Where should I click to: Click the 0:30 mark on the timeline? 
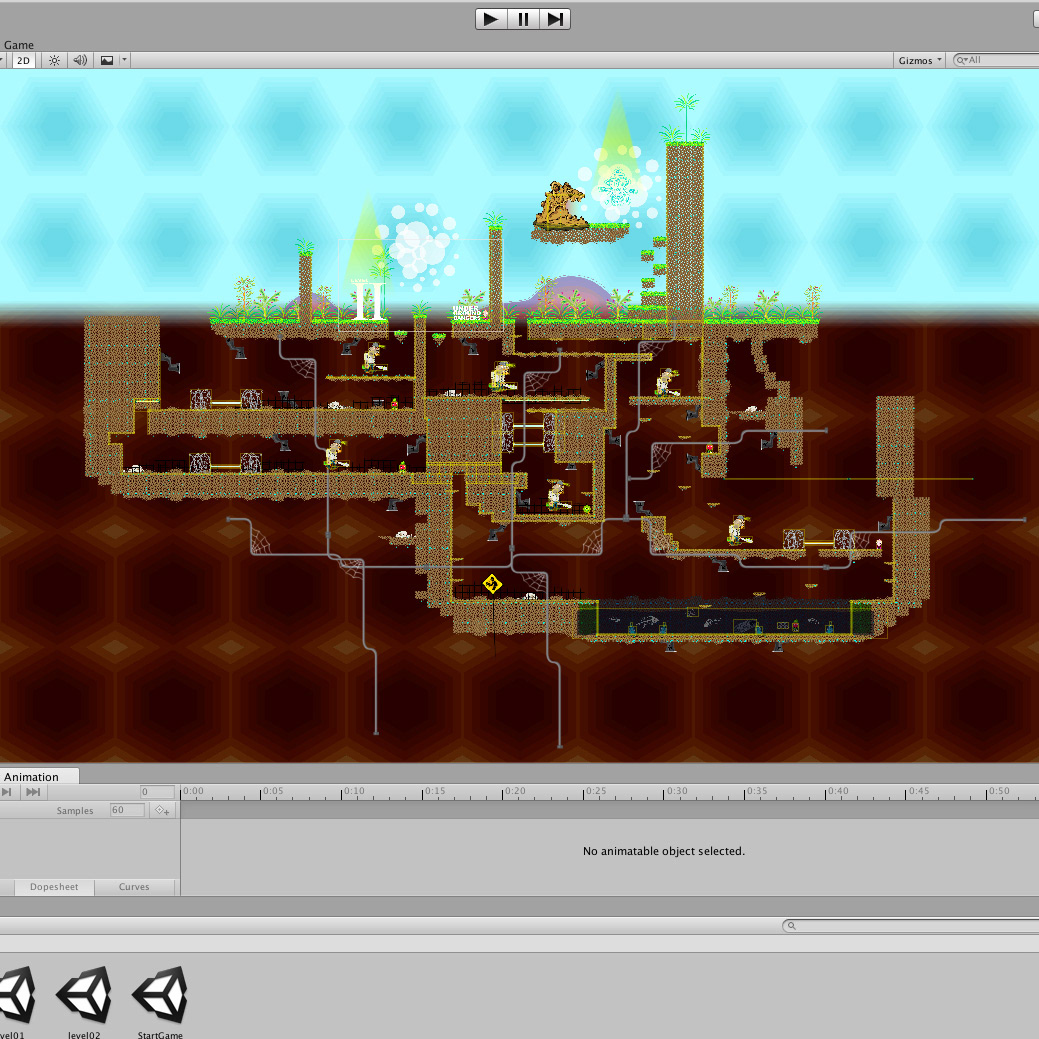point(677,791)
